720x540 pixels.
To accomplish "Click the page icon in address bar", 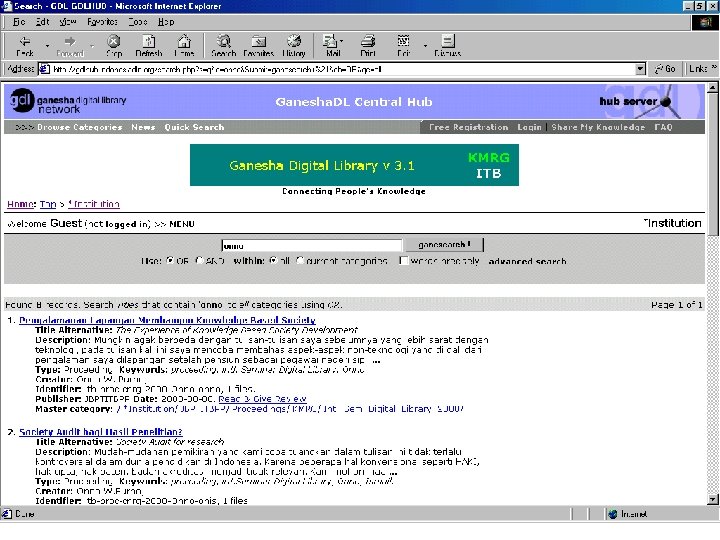I will point(44,69).
